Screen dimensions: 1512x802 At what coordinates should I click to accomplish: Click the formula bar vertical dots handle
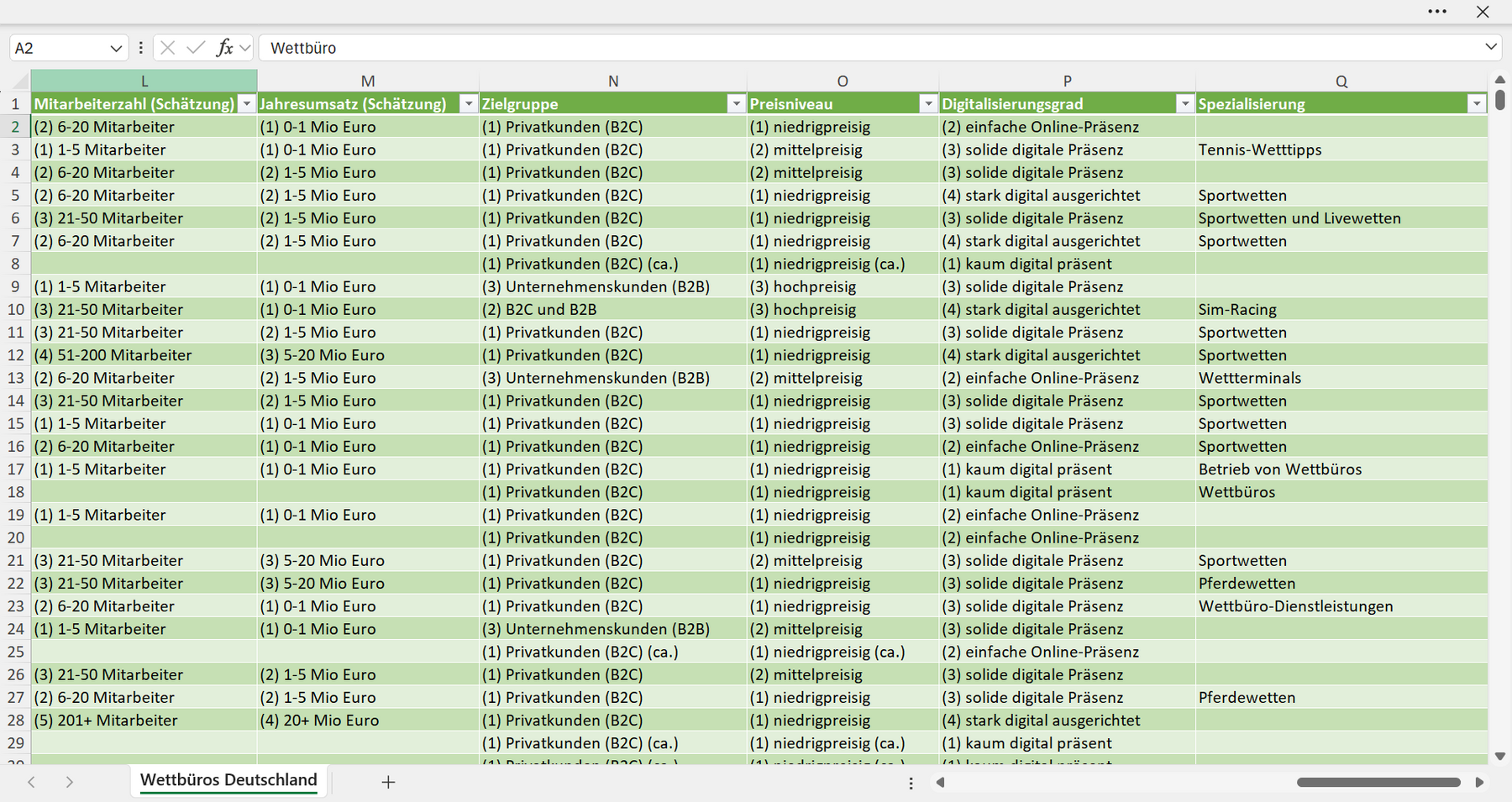[x=140, y=48]
